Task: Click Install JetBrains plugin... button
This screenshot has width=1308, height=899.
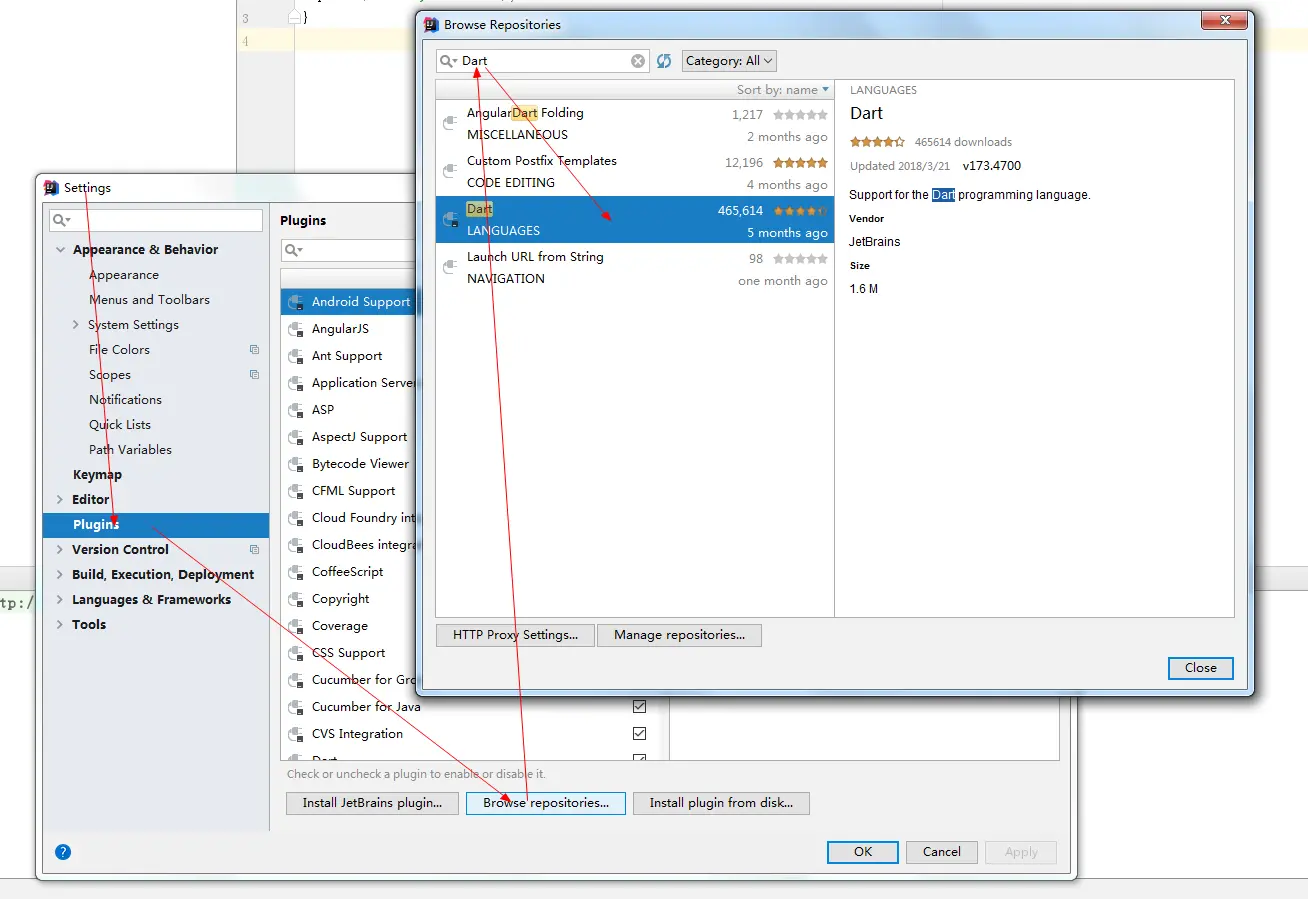Action: point(372,803)
